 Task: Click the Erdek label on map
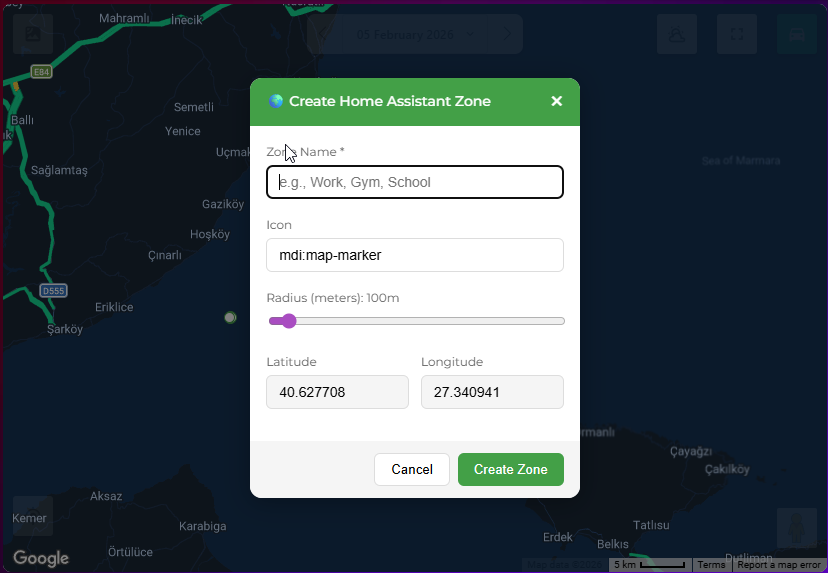pos(558,537)
